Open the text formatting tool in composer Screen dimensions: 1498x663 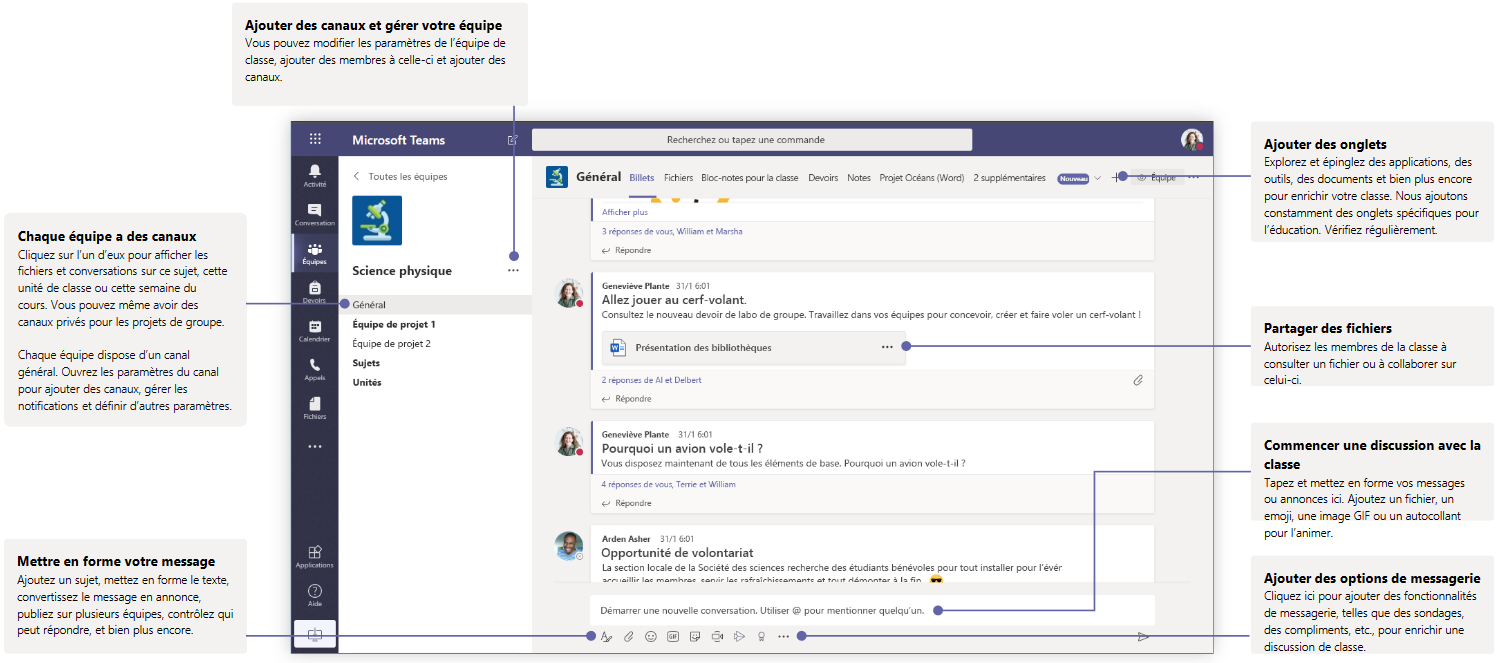[606, 636]
